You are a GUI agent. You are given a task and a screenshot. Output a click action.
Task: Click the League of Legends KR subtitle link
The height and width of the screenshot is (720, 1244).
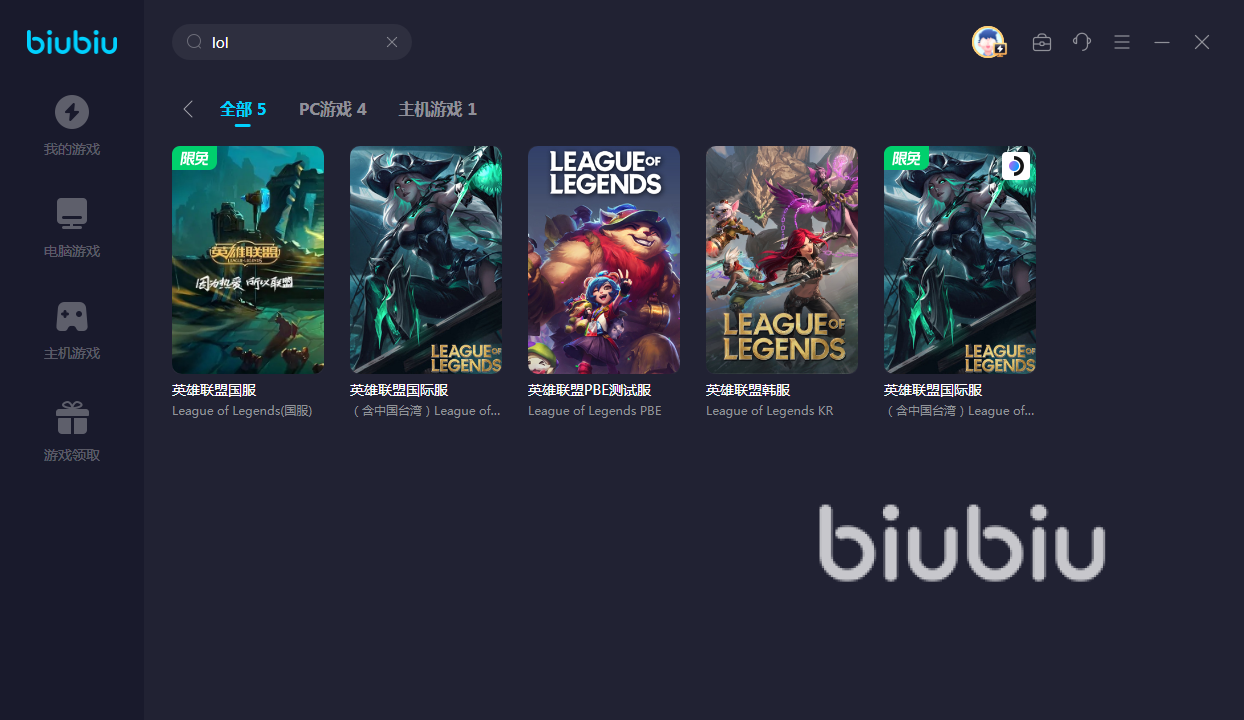click(x=770, y=411)
